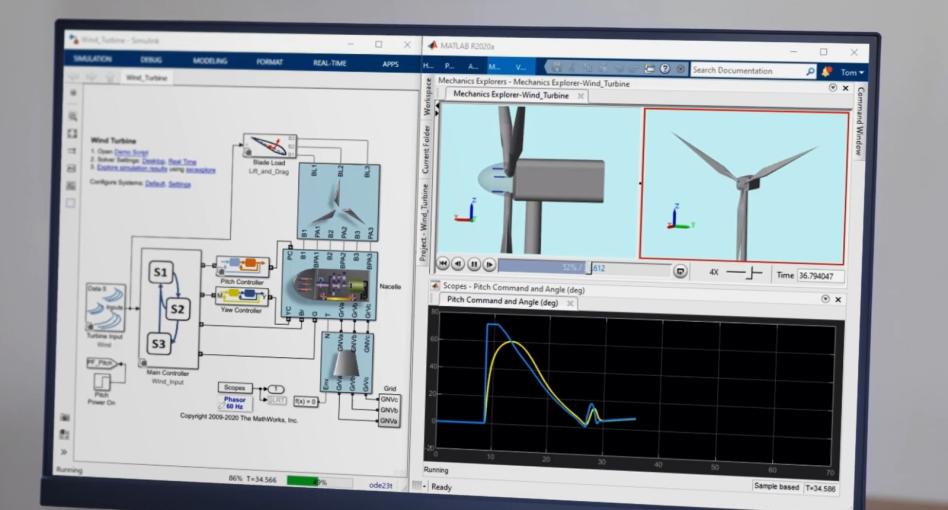Pause the Mechanics Explorer animation
This screenshot has width=948, height=510.
(x=473, y=265)
